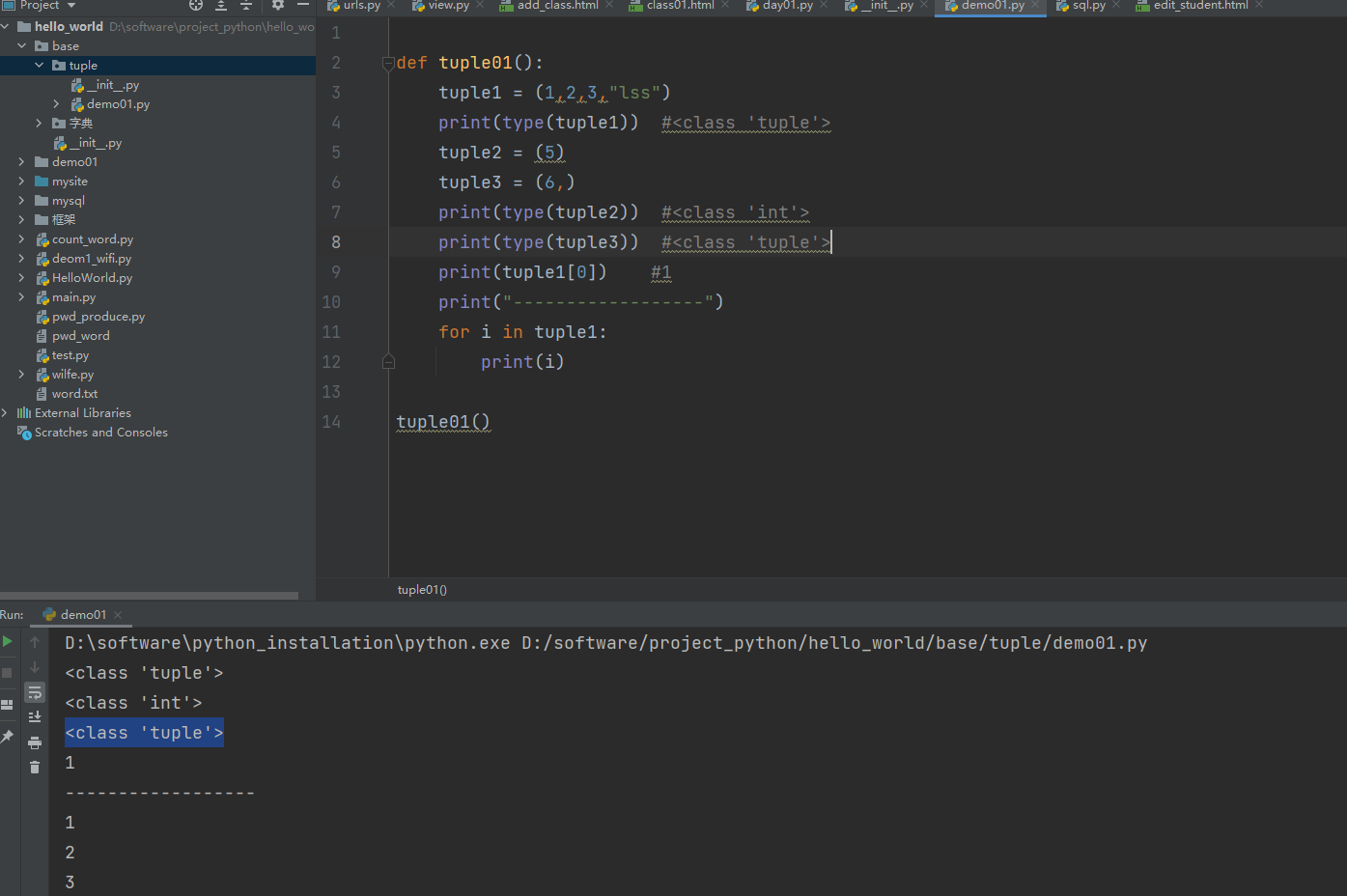This screenshot has width=1347, height=896.
Task: Open word.txt file
Action: pos(74,394)
